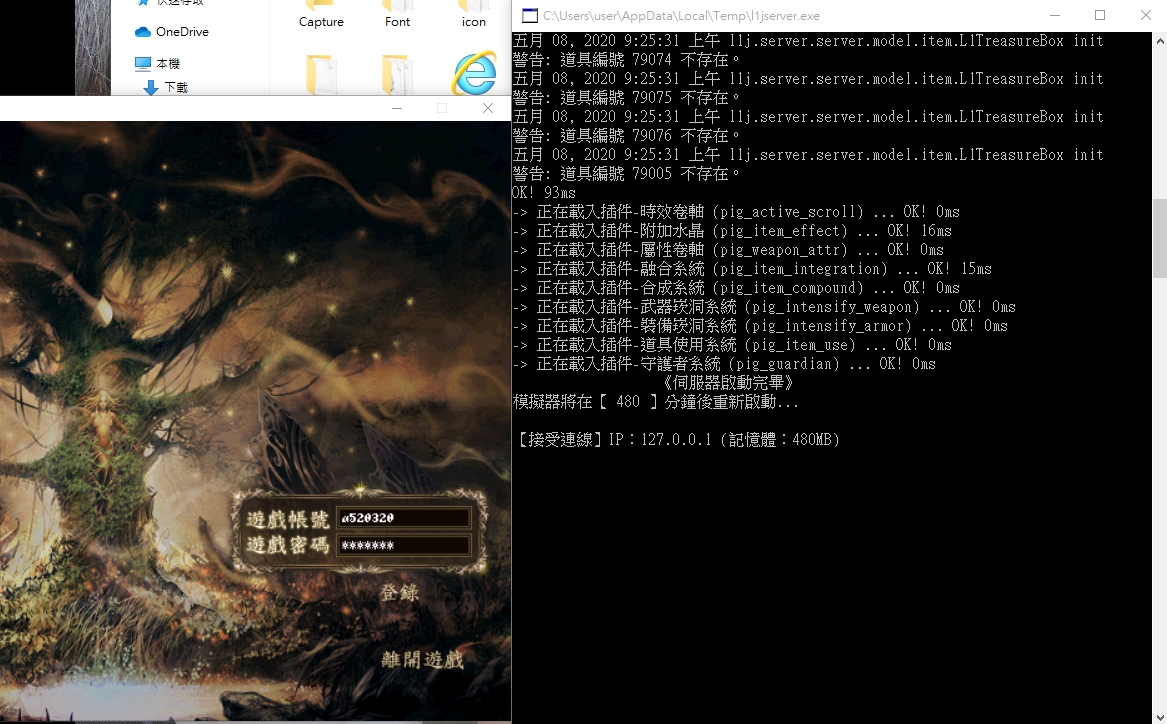Open the Internet Explorer shortcut icon
Viewport: 1167px width, 724px height.
point(474,73)
